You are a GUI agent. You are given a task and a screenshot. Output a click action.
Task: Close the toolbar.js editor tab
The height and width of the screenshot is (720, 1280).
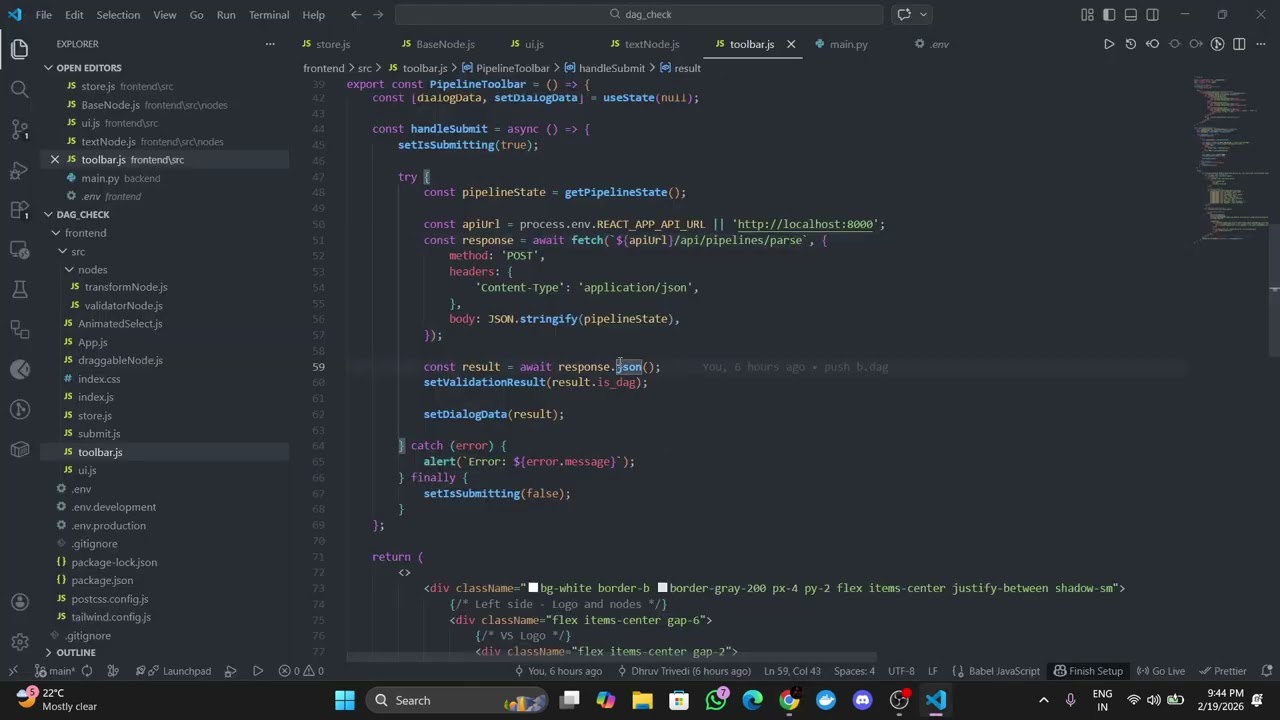point(791,44)
